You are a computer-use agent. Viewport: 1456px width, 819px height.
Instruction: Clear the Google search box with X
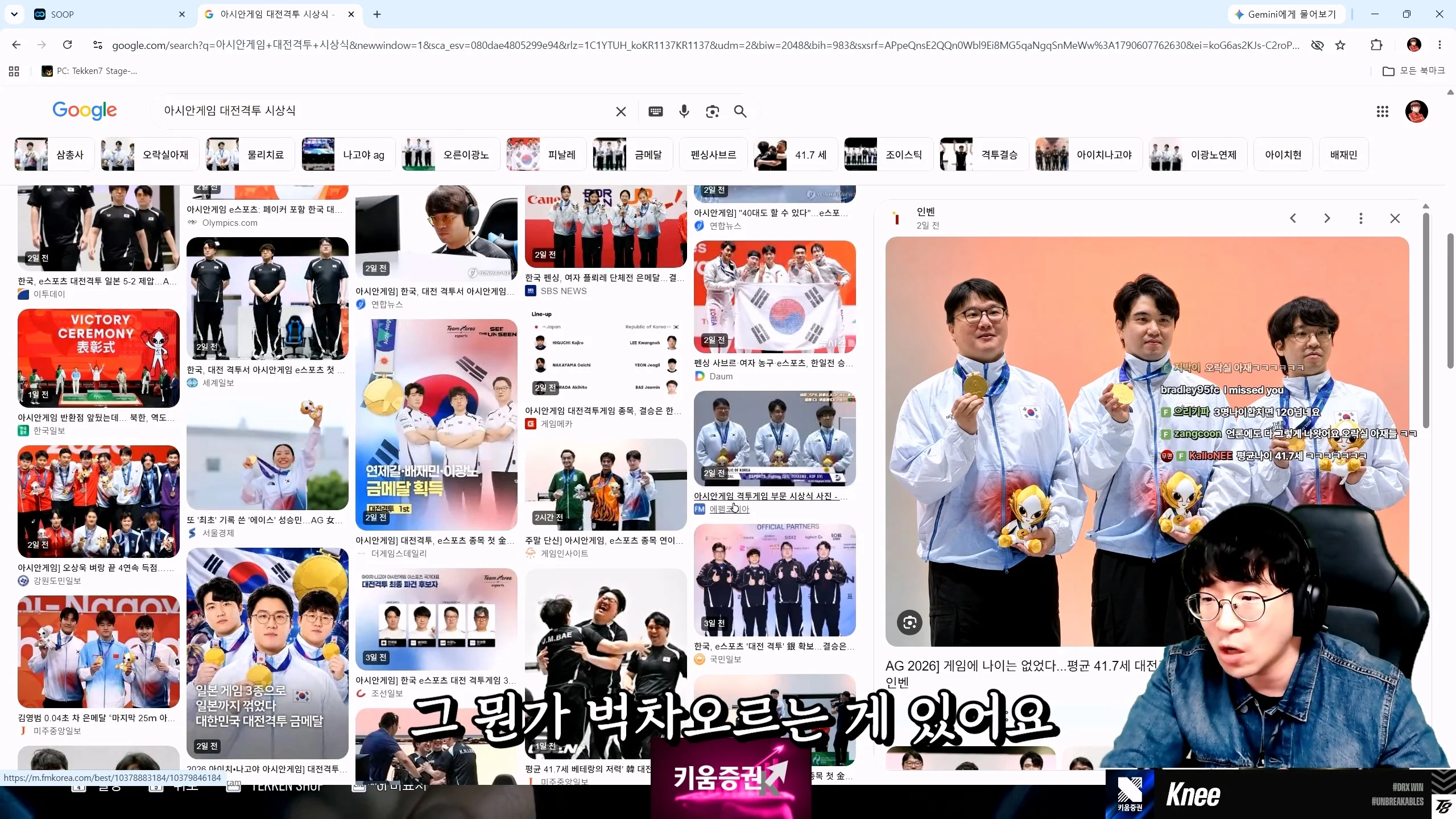(621, 111)
